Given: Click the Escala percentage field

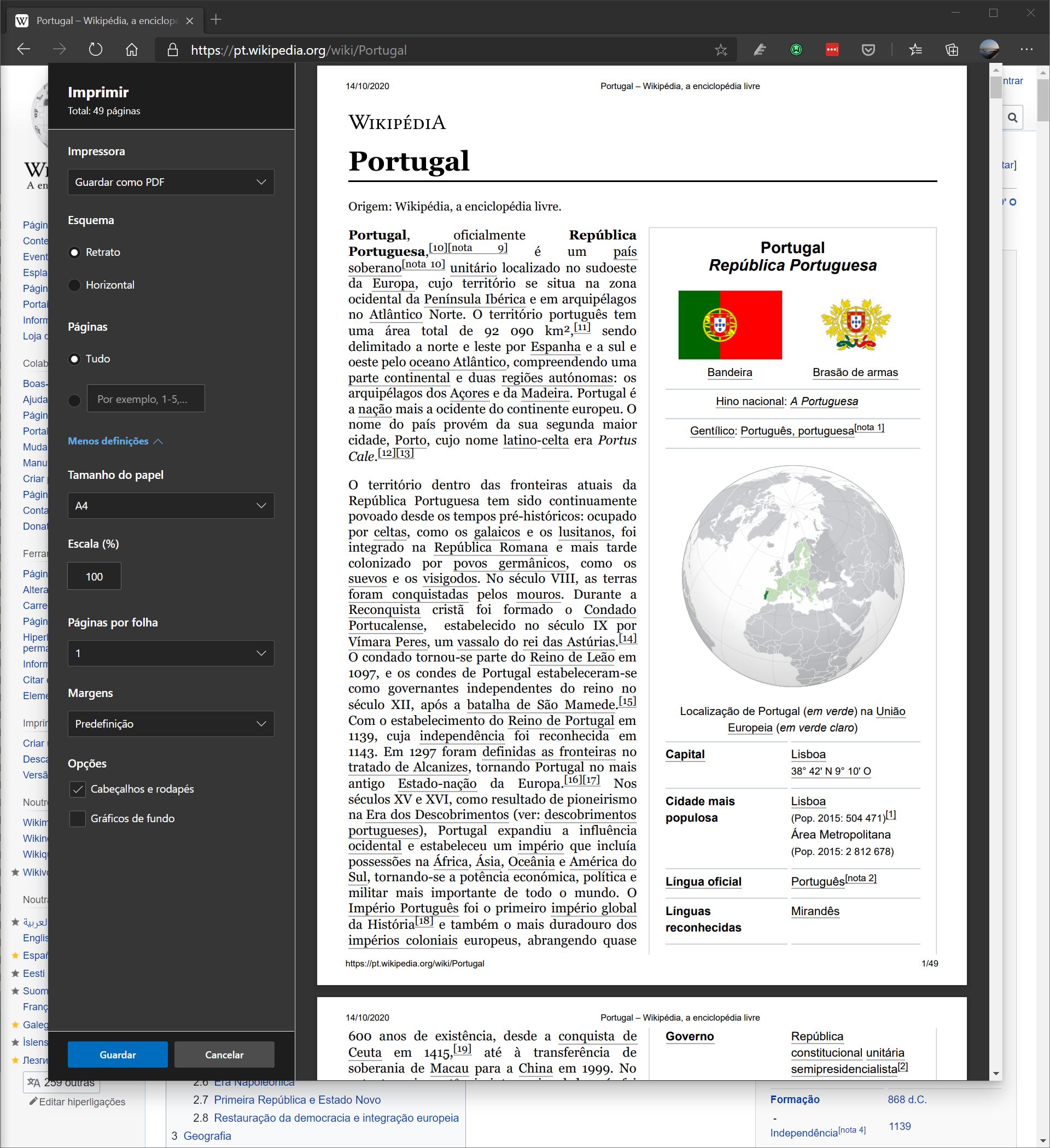Looking at the screenshot, I should (x=95, y=576).
